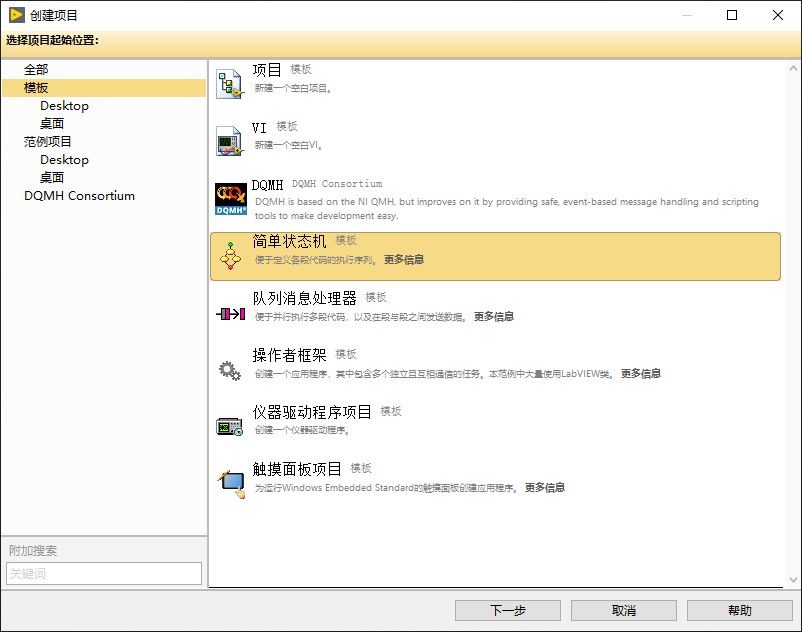Click the scrollbar down arrow
Screen dimensions: 802x632
(793, 580)
